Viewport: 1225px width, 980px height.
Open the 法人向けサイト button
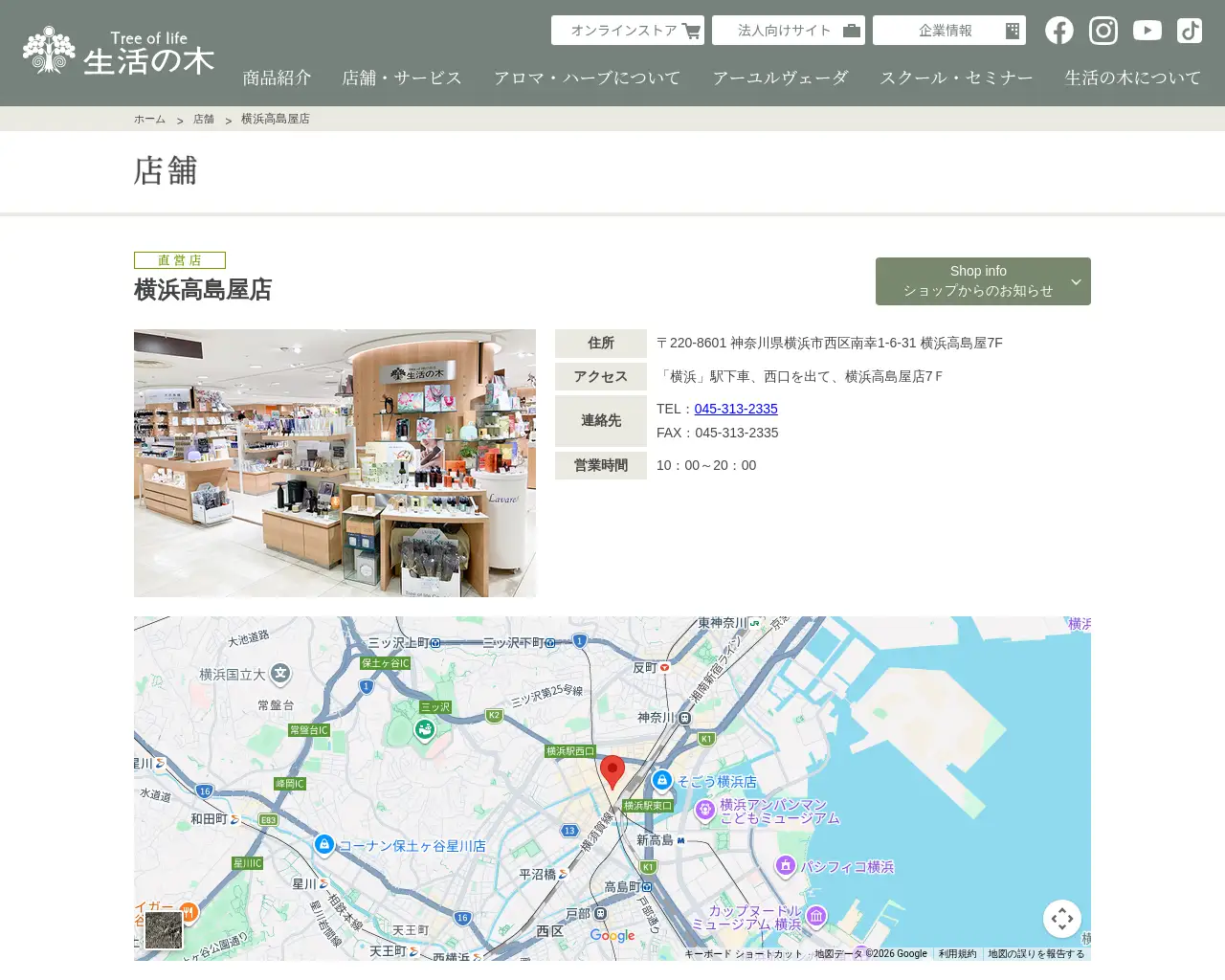pos(789,30)
